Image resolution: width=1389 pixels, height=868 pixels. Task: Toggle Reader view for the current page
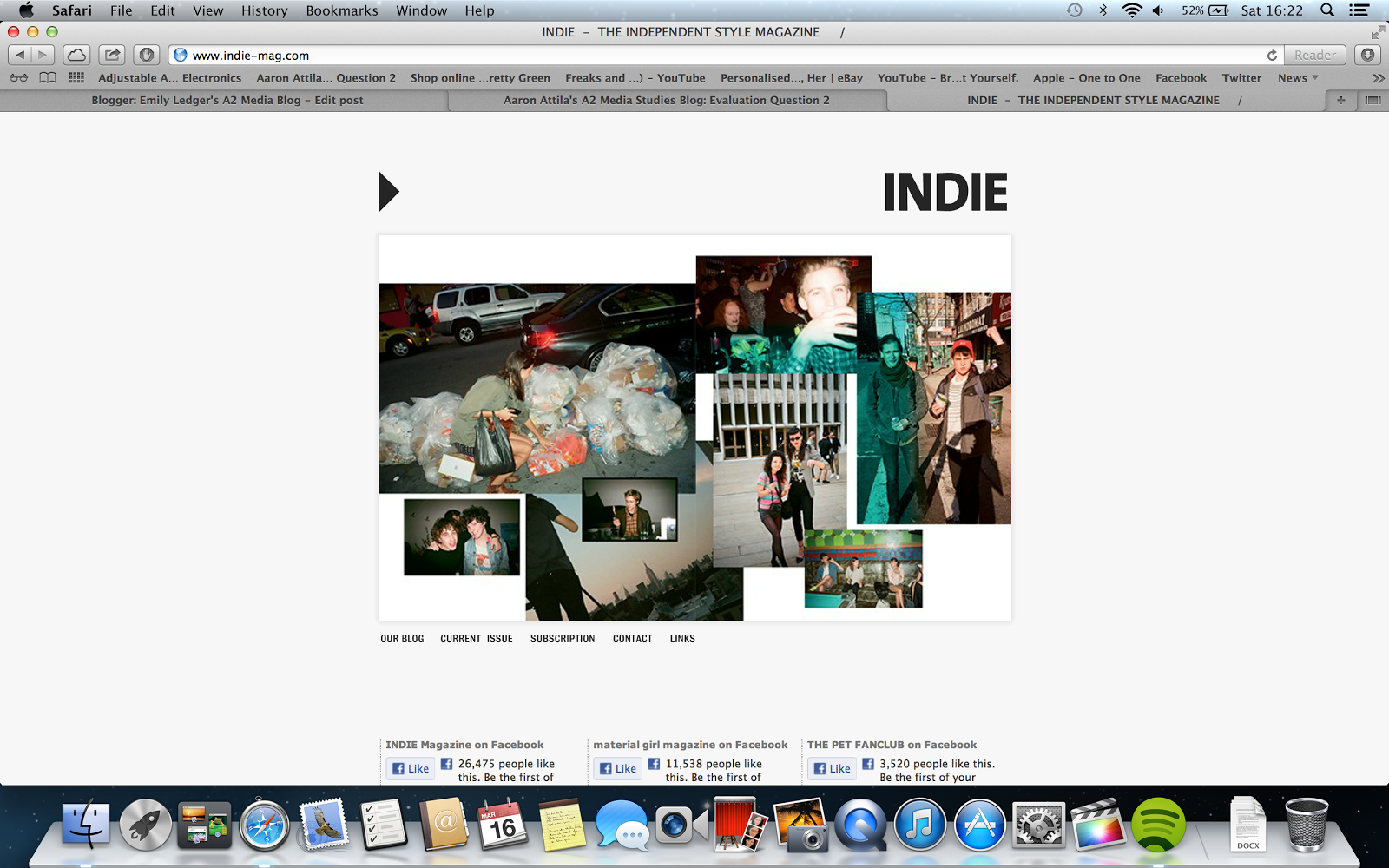pyautogui.click(x=1314, y=55)
